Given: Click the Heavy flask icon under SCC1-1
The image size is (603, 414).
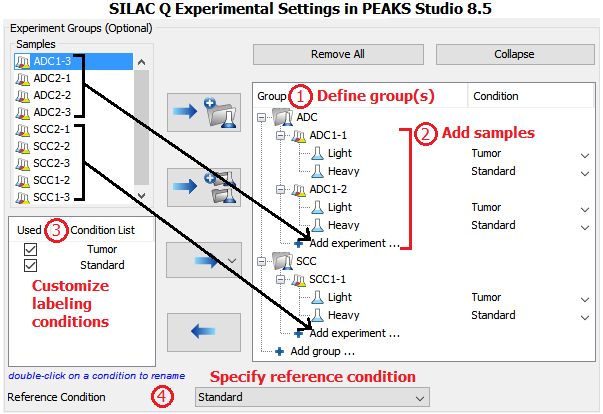Looking at the screenshot, I should pos(317,315).
